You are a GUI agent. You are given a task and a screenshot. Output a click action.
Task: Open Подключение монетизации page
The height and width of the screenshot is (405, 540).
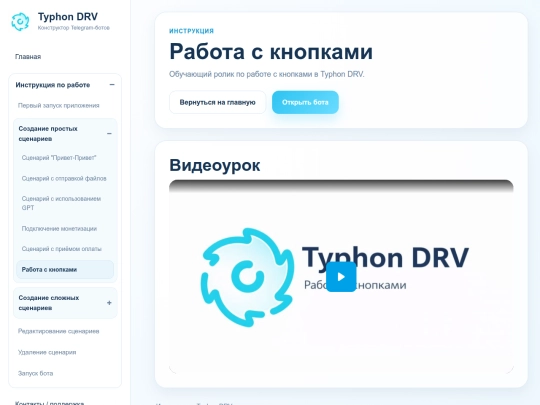pos(59,229)
